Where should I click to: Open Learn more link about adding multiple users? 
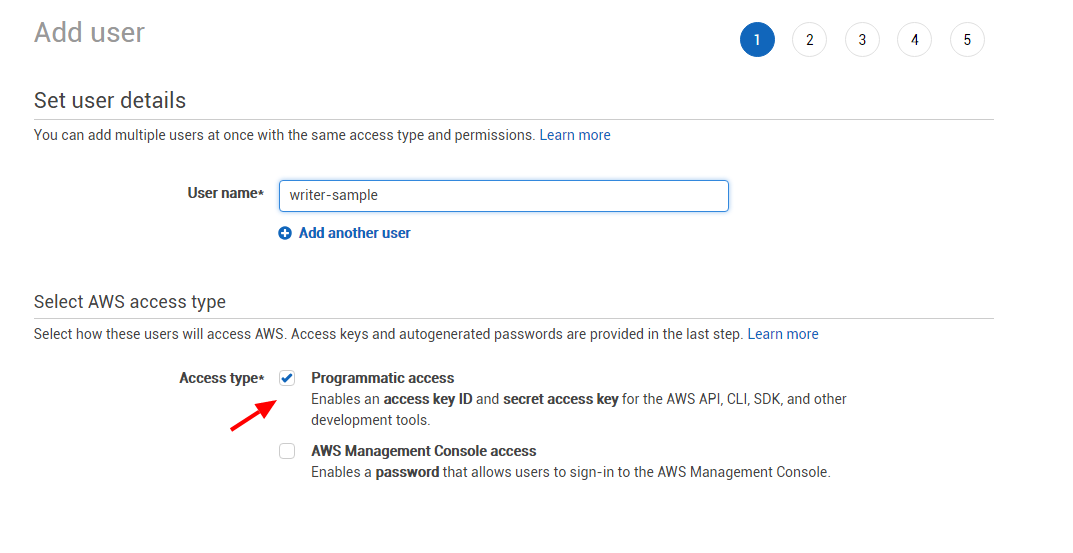[575, 135]
